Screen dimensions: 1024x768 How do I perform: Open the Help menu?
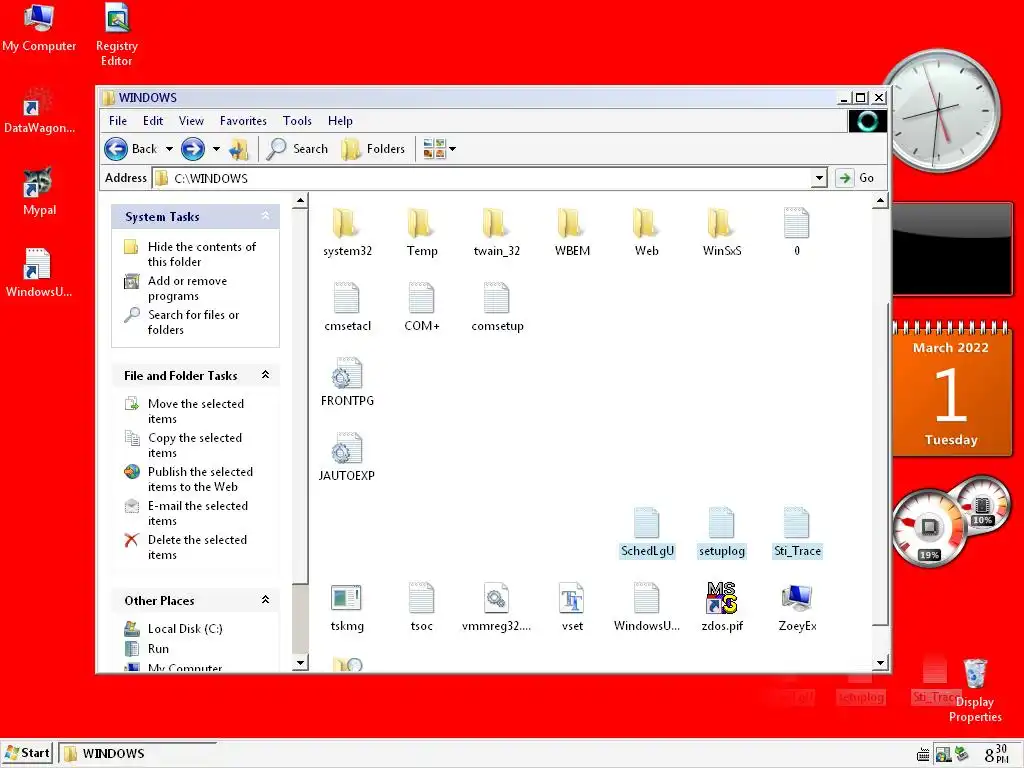(340, 121)
